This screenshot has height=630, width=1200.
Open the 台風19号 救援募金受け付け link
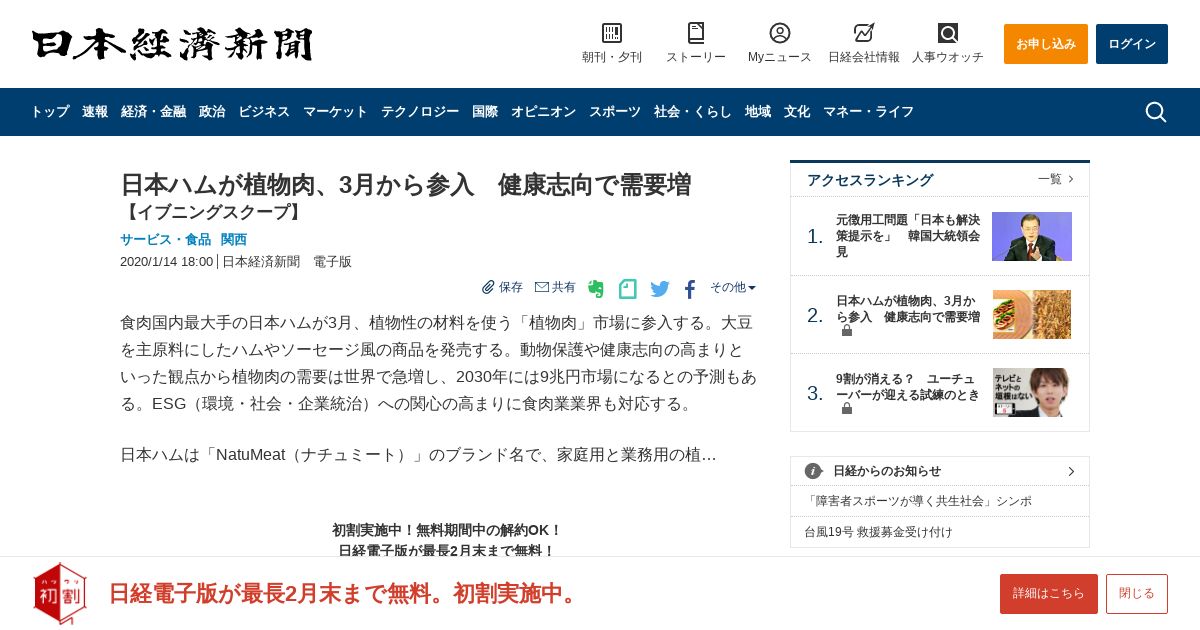(x=878, y=532)
